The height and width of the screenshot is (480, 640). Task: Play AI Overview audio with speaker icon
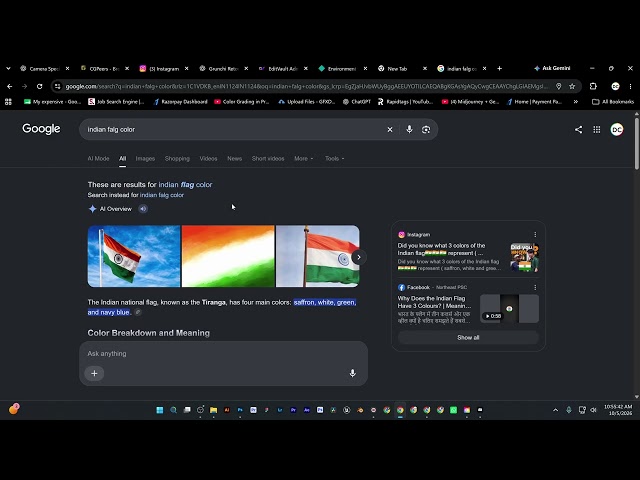tap(143, 209)
